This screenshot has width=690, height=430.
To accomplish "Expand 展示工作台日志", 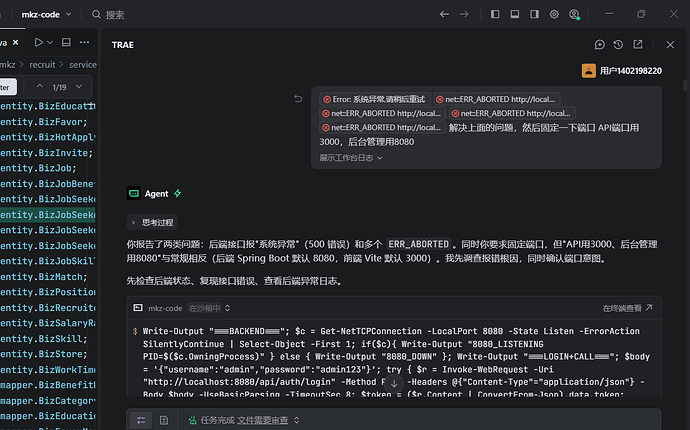I will (350, 158).
